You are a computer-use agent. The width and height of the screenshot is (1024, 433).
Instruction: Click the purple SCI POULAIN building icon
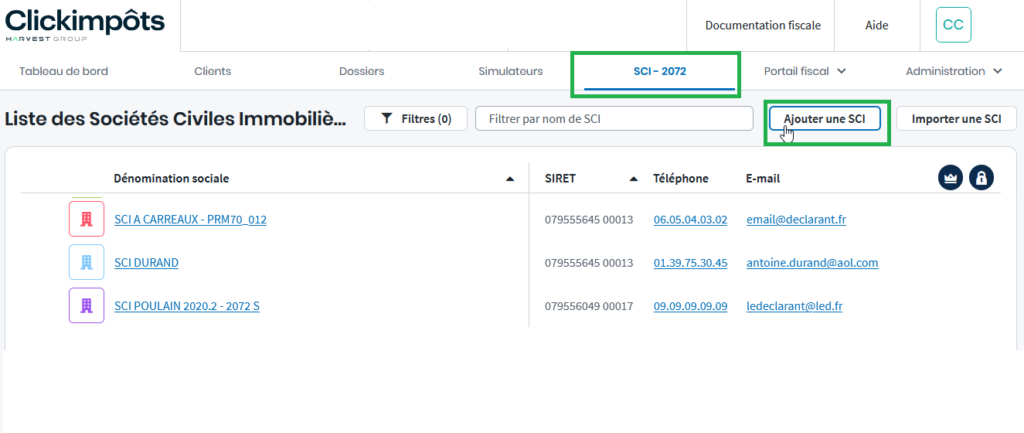pyautogui.click(x=86, y=305)
